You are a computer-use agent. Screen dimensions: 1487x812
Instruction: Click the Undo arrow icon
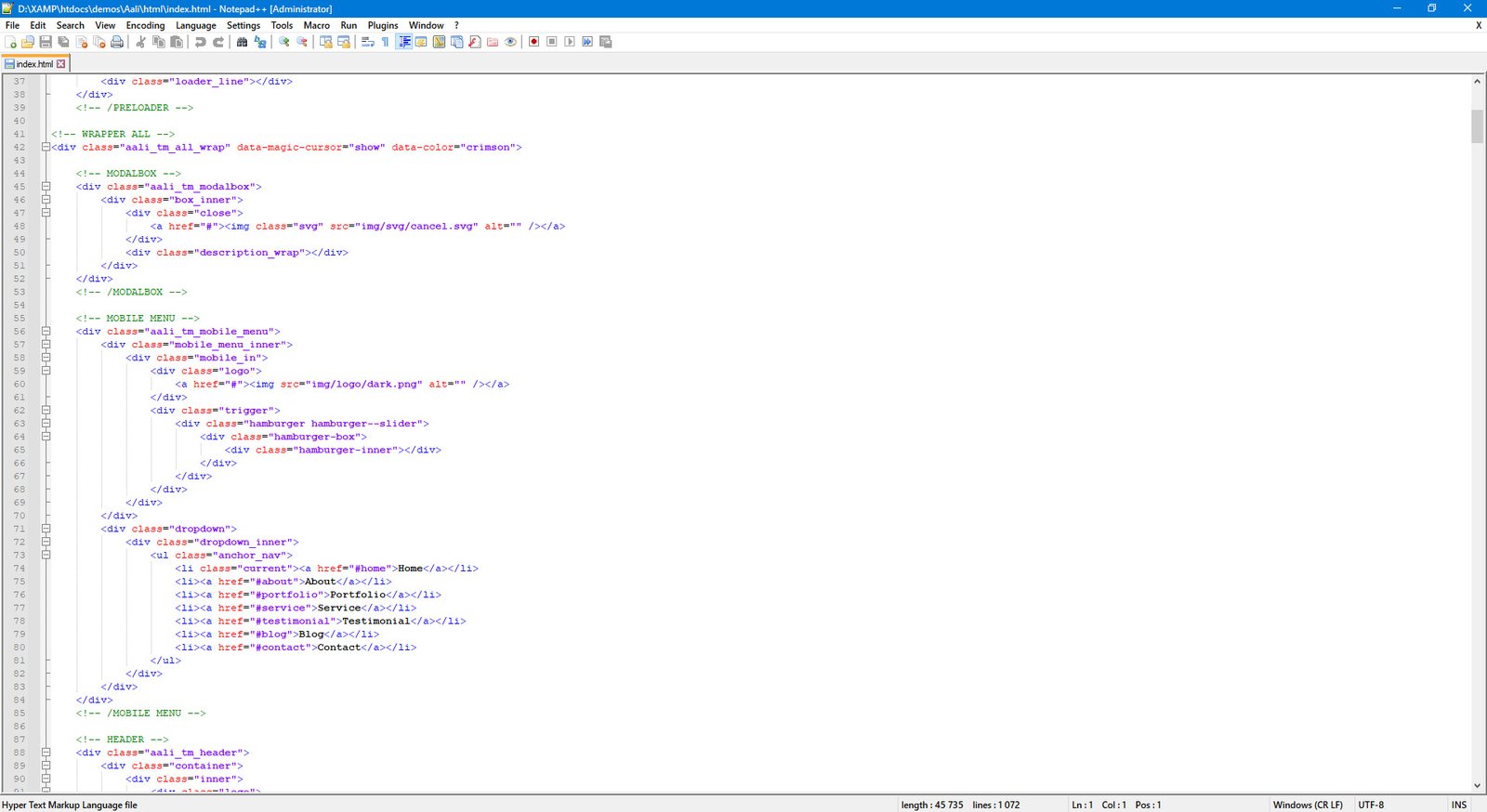pos(200,42)
